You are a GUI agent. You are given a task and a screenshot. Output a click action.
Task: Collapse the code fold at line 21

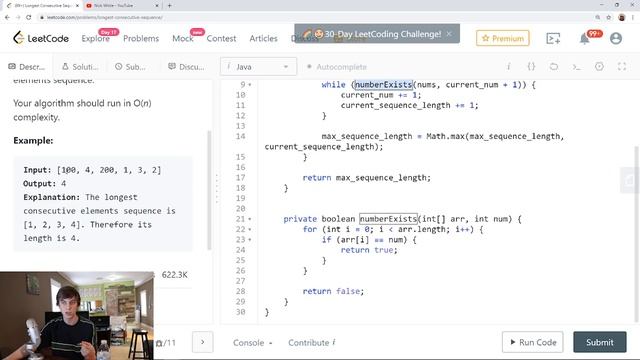coord(250,219)
